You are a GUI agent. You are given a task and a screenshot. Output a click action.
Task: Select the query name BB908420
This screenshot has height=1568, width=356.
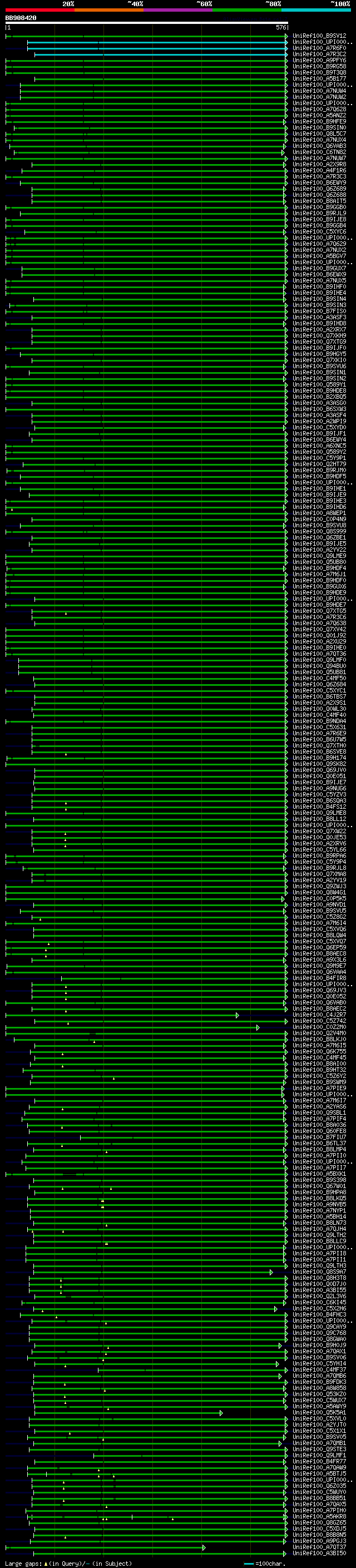tap(21, 18)
